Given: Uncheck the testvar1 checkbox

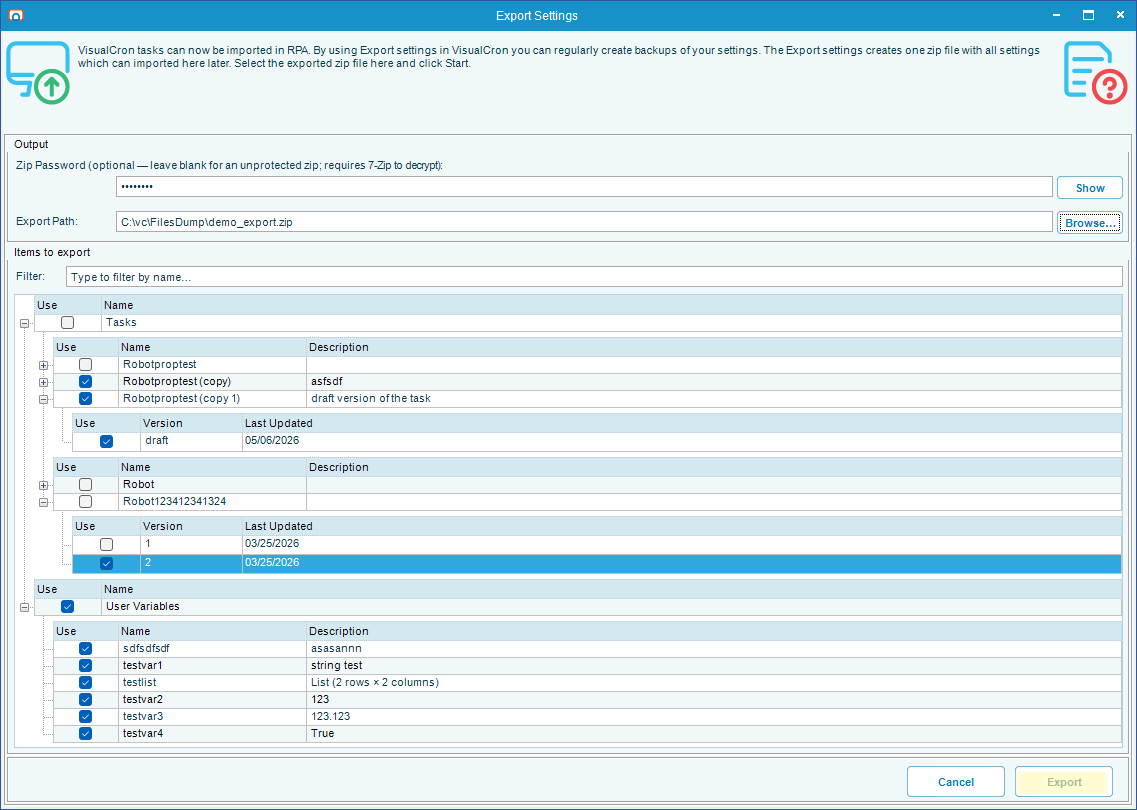Looking at the screenshot, I should [x=86, y=666].
